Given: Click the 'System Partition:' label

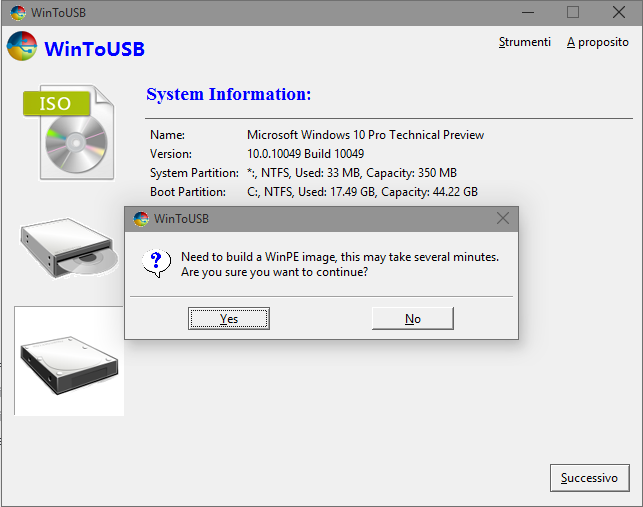Looking at the screenshot, I should point(194,173).
